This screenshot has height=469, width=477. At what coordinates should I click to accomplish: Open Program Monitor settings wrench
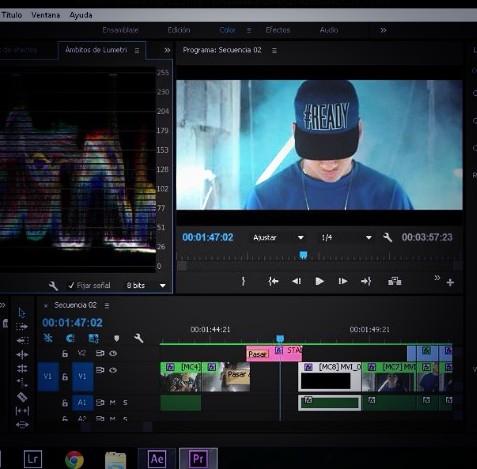coord(387,237)
